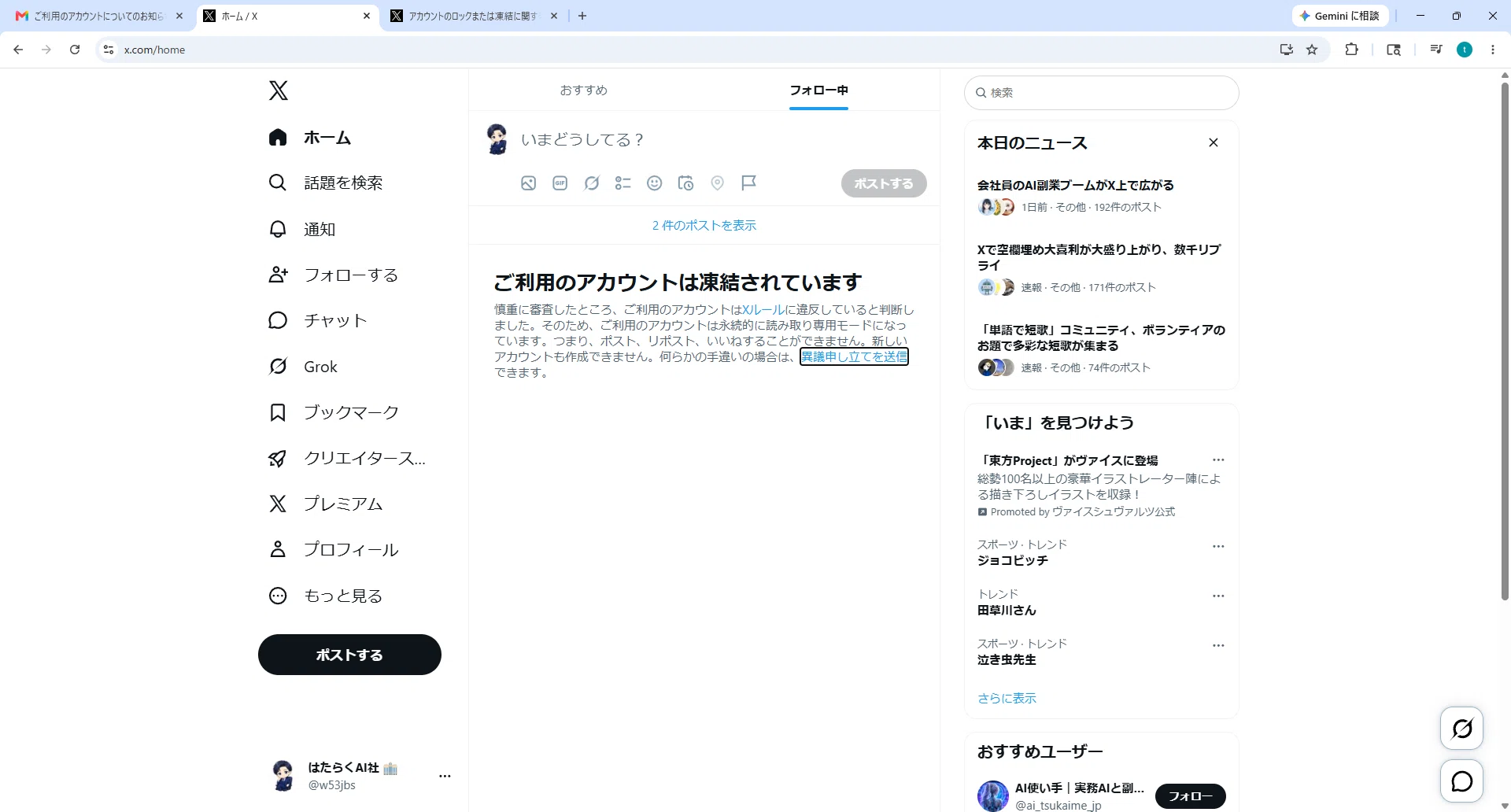1511x812 pixels.
Task: Reload the x.com page
Action: click(75, 50)
